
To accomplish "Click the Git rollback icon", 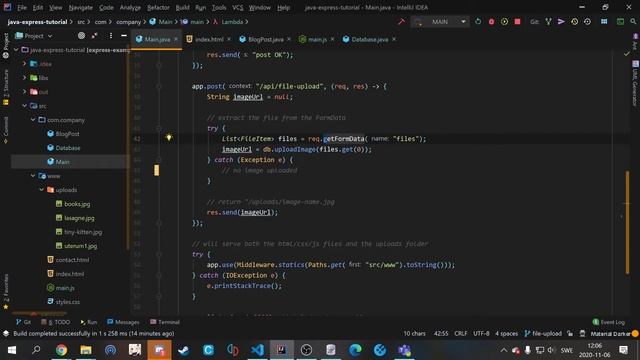I will pos(587,22).
